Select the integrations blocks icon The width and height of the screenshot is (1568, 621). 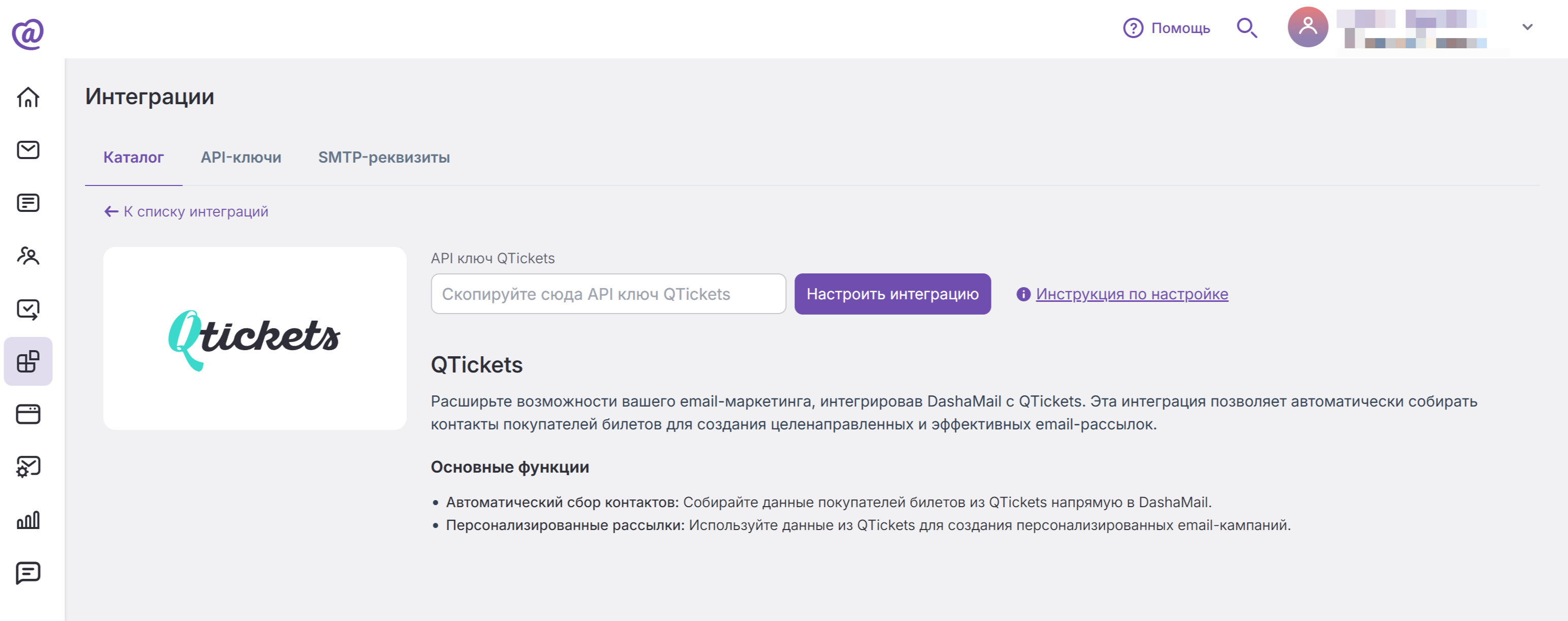coord(28,361)
